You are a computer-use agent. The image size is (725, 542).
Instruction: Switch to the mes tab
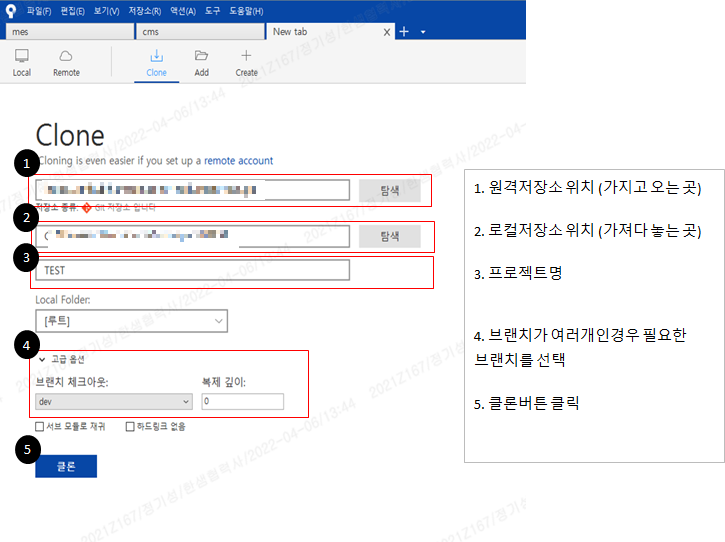point(70,31)
